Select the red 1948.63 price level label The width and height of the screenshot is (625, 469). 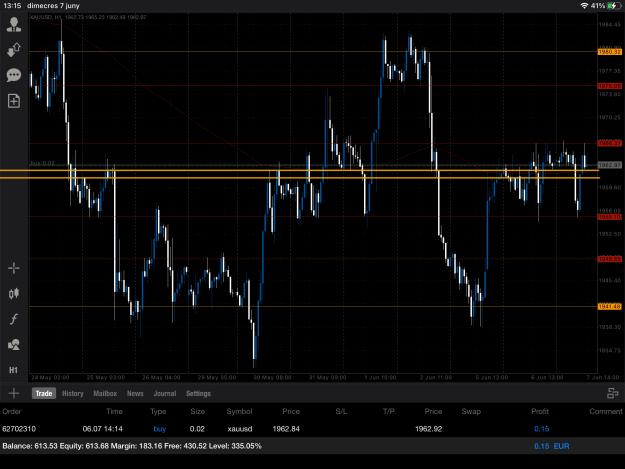click(x=609, y=259)
